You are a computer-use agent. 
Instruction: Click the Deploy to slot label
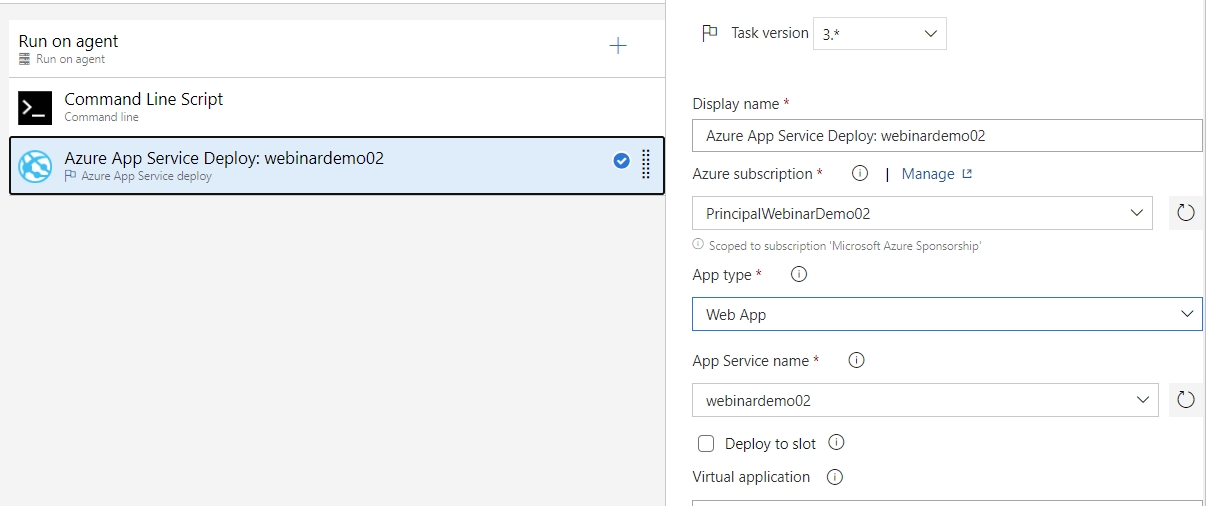pyautogui.click(x=770, y=443)
